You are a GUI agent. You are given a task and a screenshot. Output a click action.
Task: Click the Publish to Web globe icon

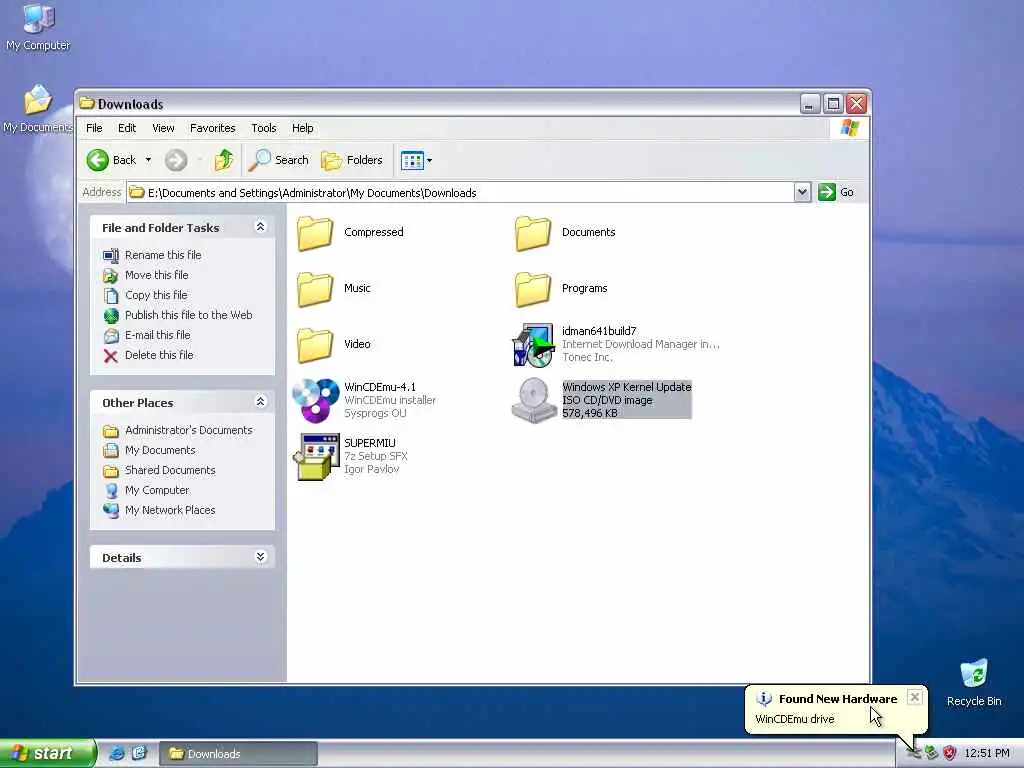coord(111,315)
